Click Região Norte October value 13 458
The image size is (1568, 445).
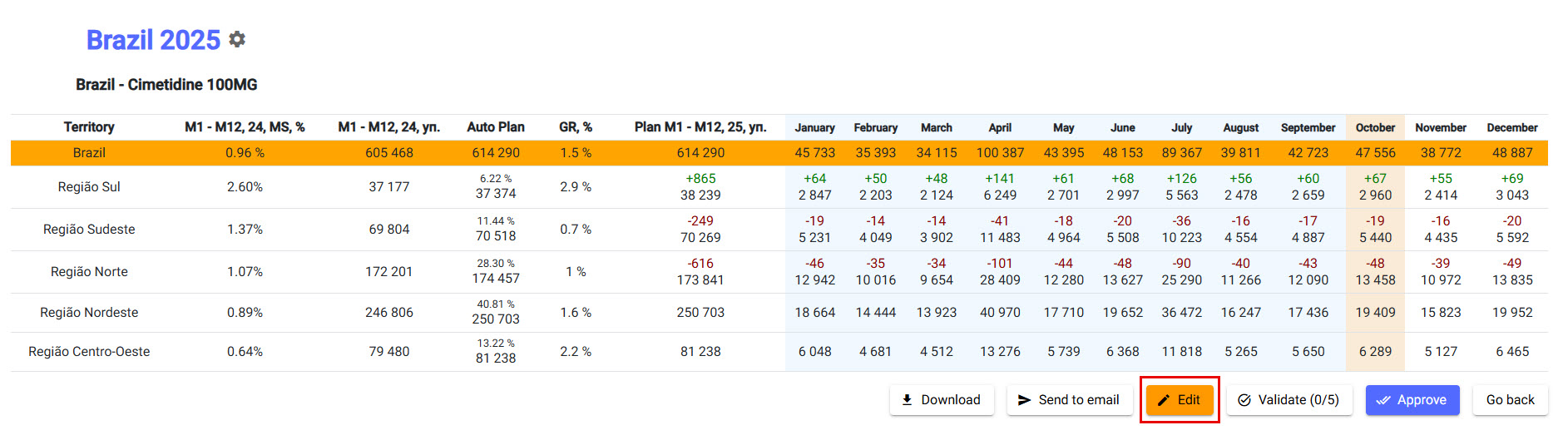[1375, 280]
